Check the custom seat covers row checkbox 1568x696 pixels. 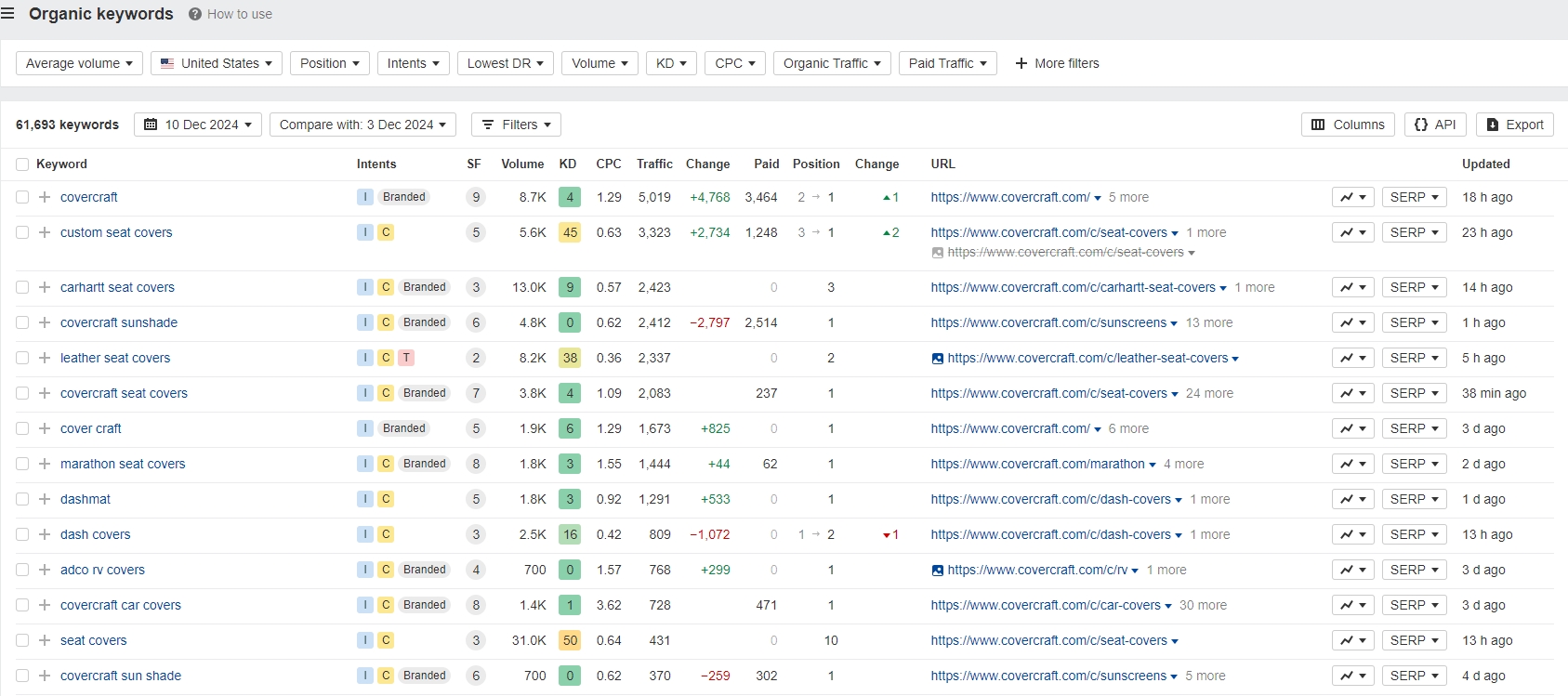(x=22, y=232)
